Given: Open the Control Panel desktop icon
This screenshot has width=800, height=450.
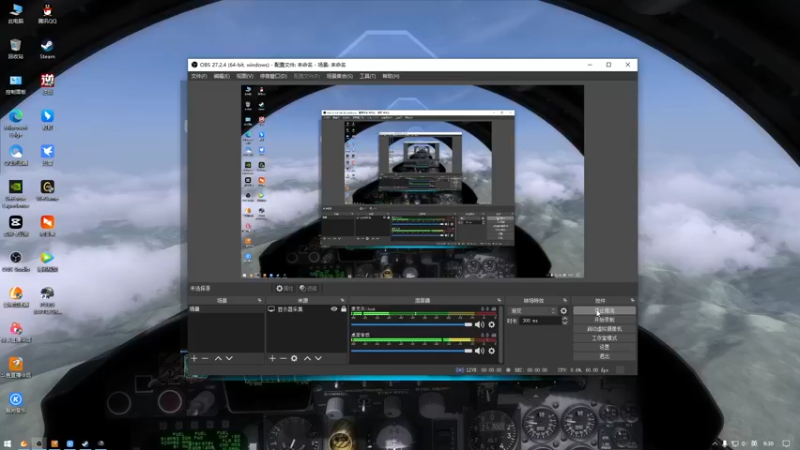Looking at the screenshot, I should pos(16,84).
